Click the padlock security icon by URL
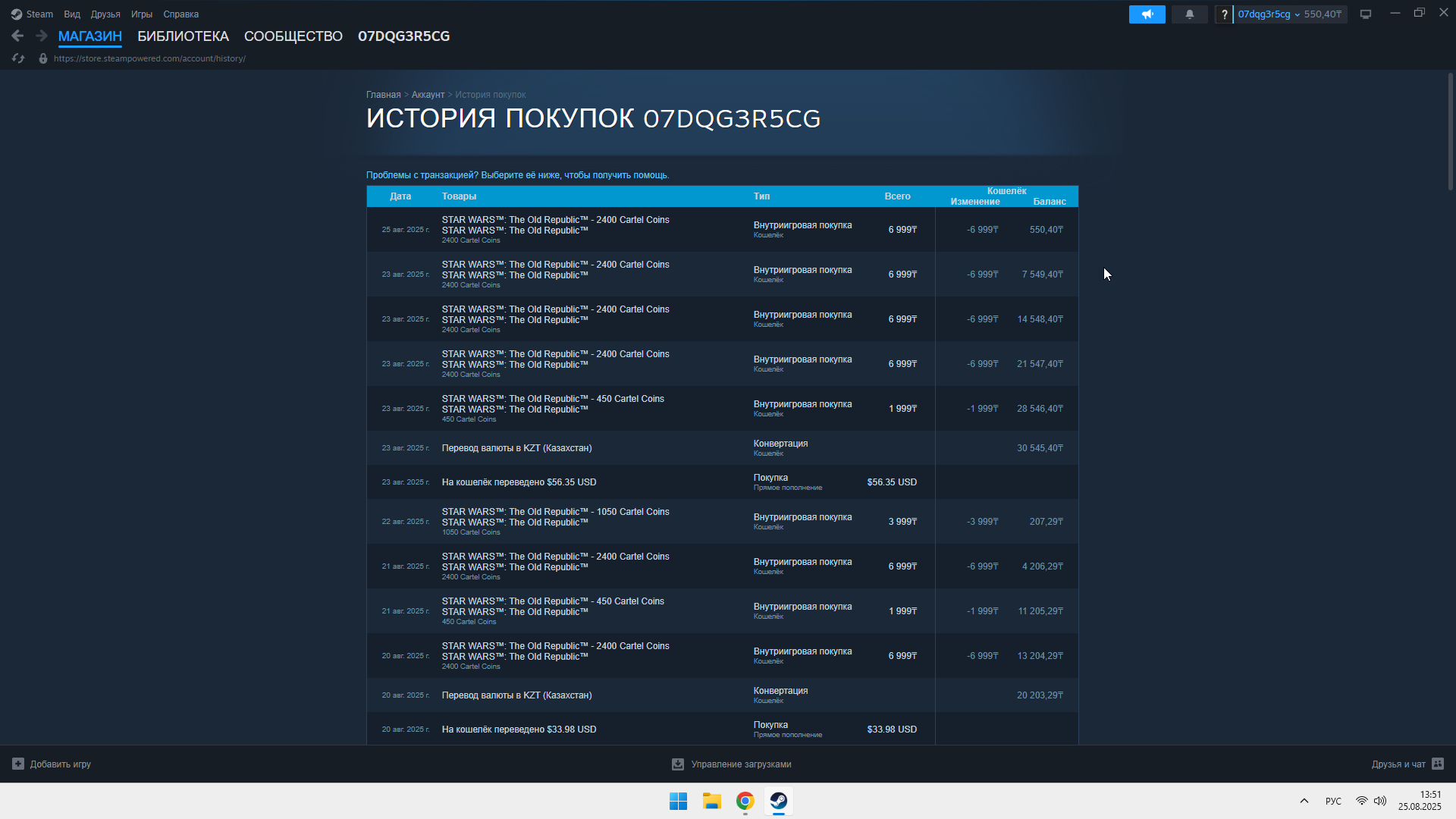 pyautogui.click(x=43, y=58)
